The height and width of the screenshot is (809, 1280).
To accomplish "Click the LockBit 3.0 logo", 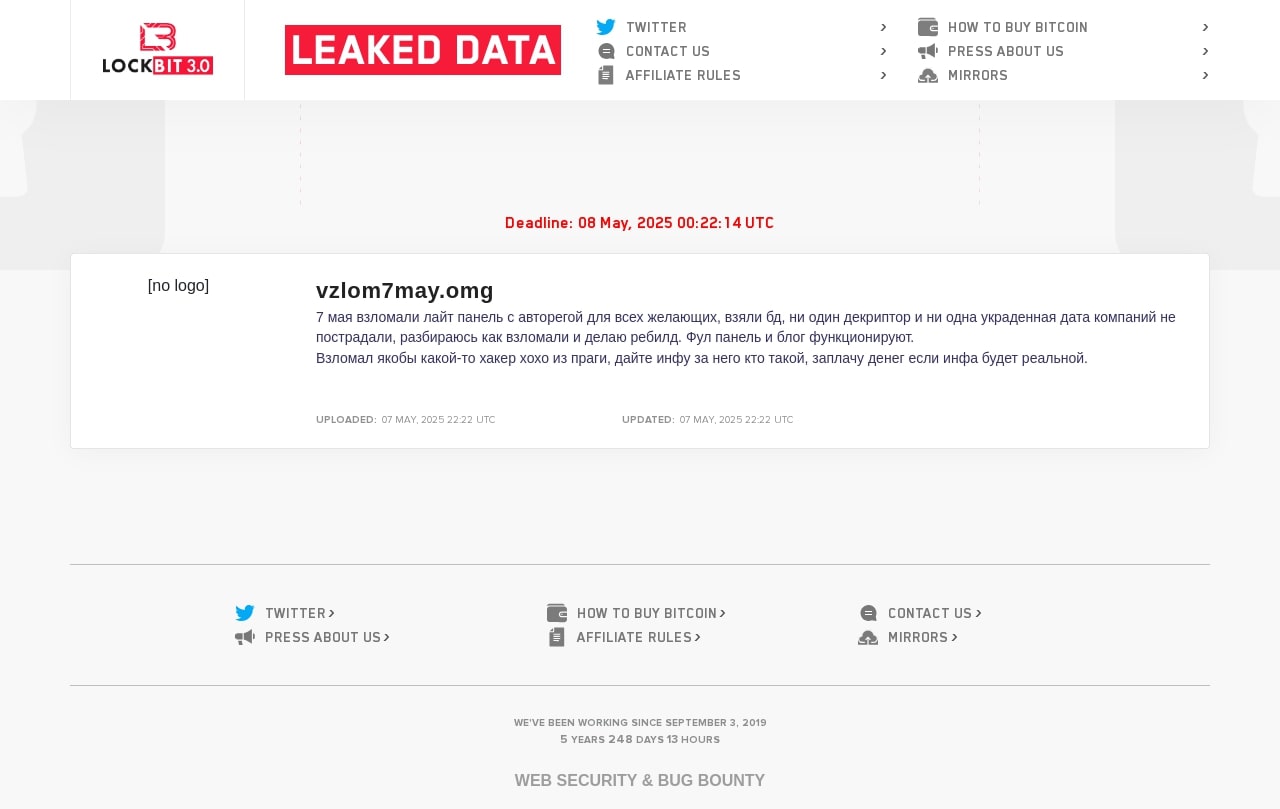I will [158, 49].
